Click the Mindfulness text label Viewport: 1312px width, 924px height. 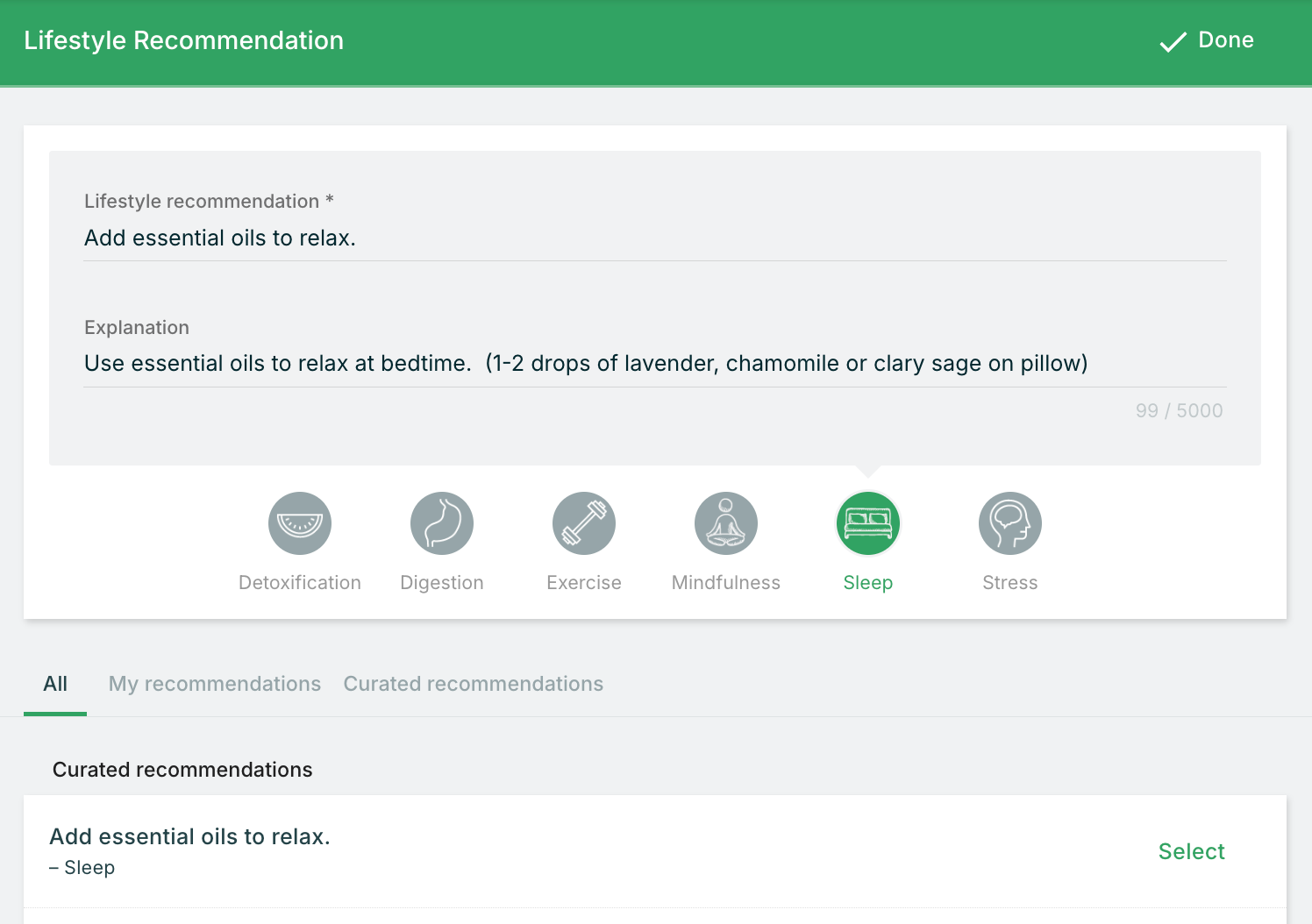click(x=726, y=583)
